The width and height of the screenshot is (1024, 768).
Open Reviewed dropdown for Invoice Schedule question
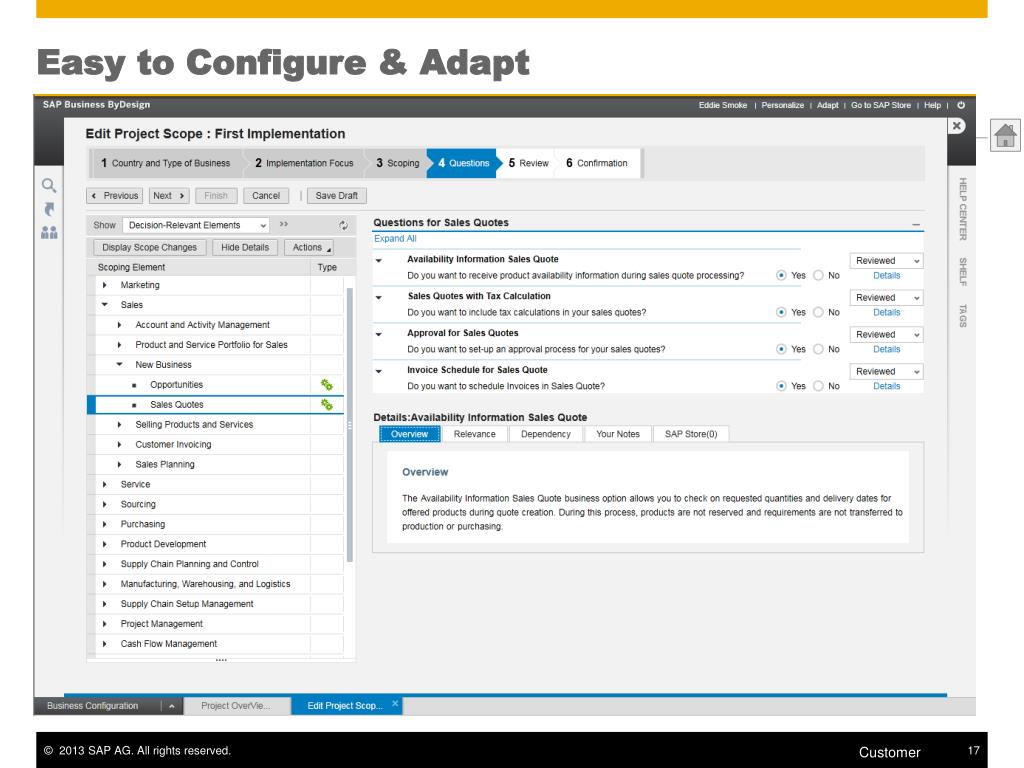(886, 372)
